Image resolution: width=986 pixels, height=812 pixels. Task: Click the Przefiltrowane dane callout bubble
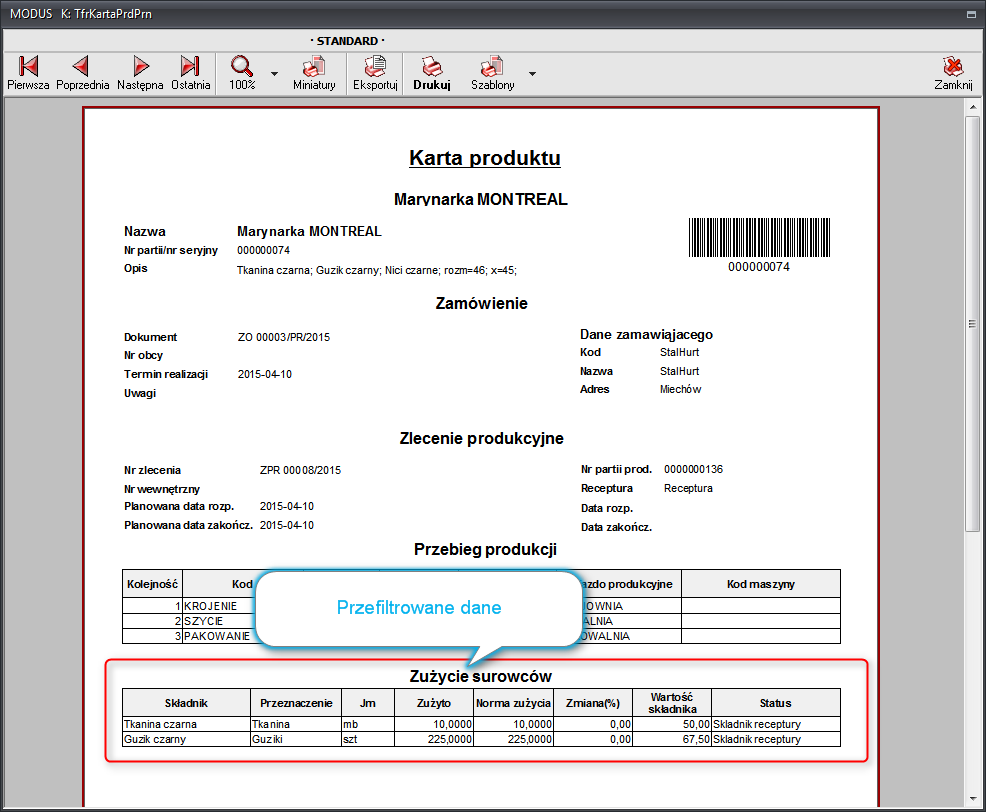418,607
